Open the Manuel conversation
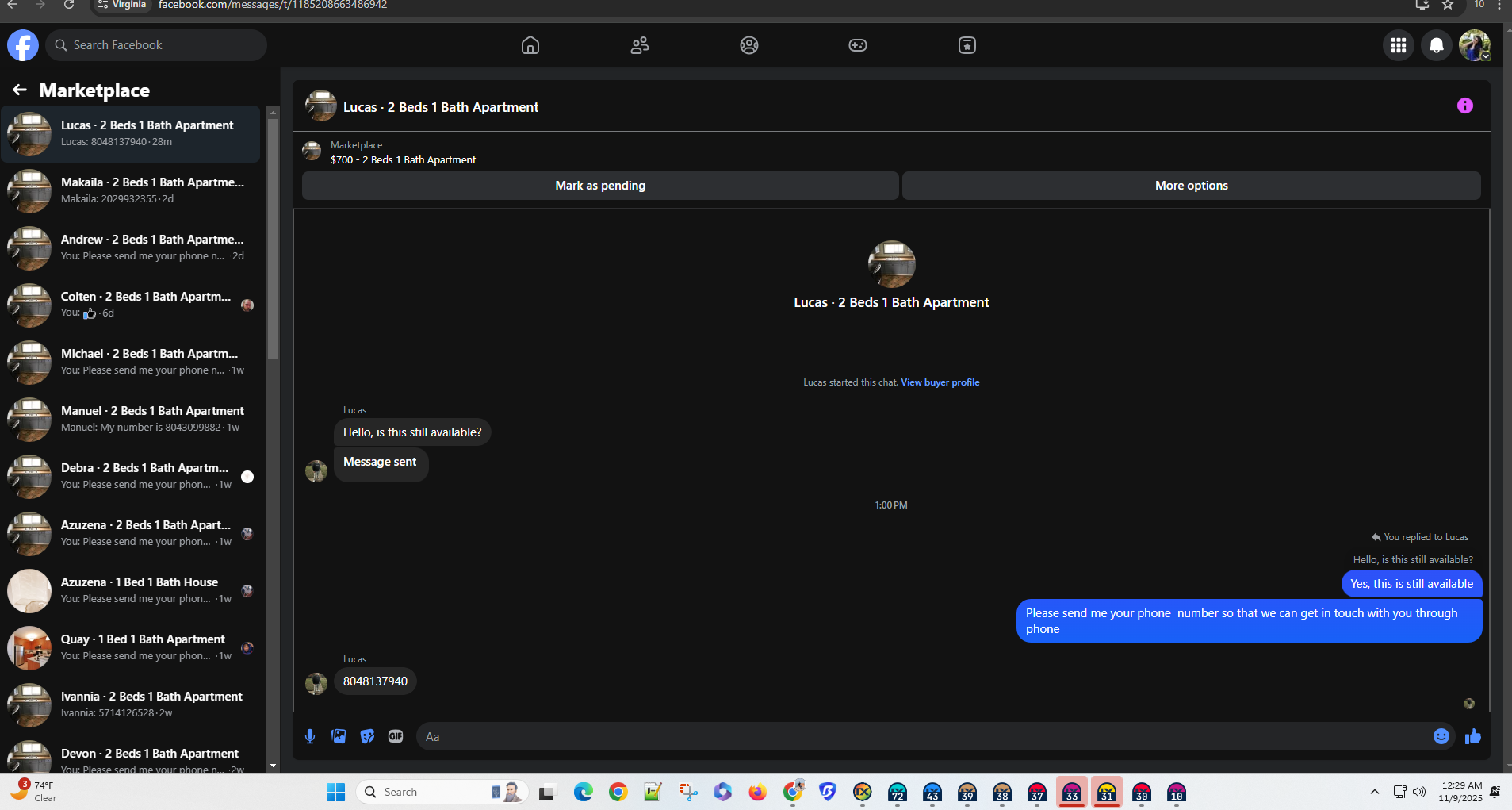The width and height of the screenshot is (1512, 810). (131, 420)
